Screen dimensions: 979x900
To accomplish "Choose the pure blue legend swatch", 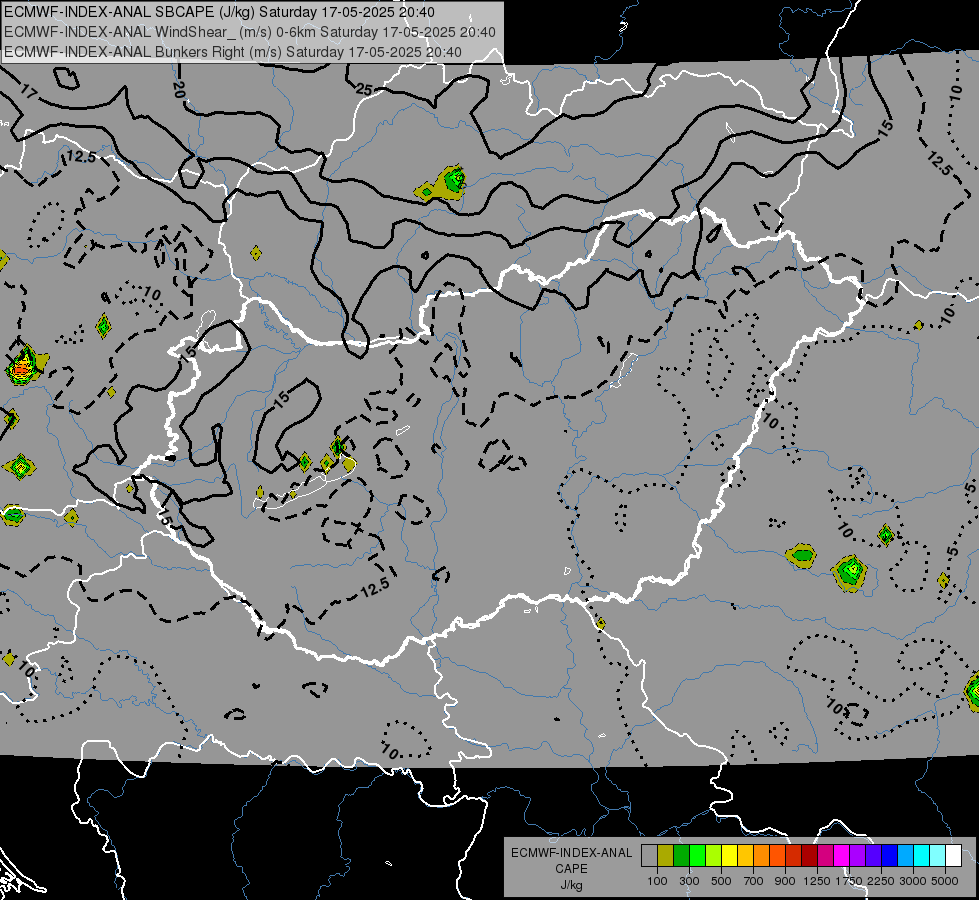I will (890, 855).
